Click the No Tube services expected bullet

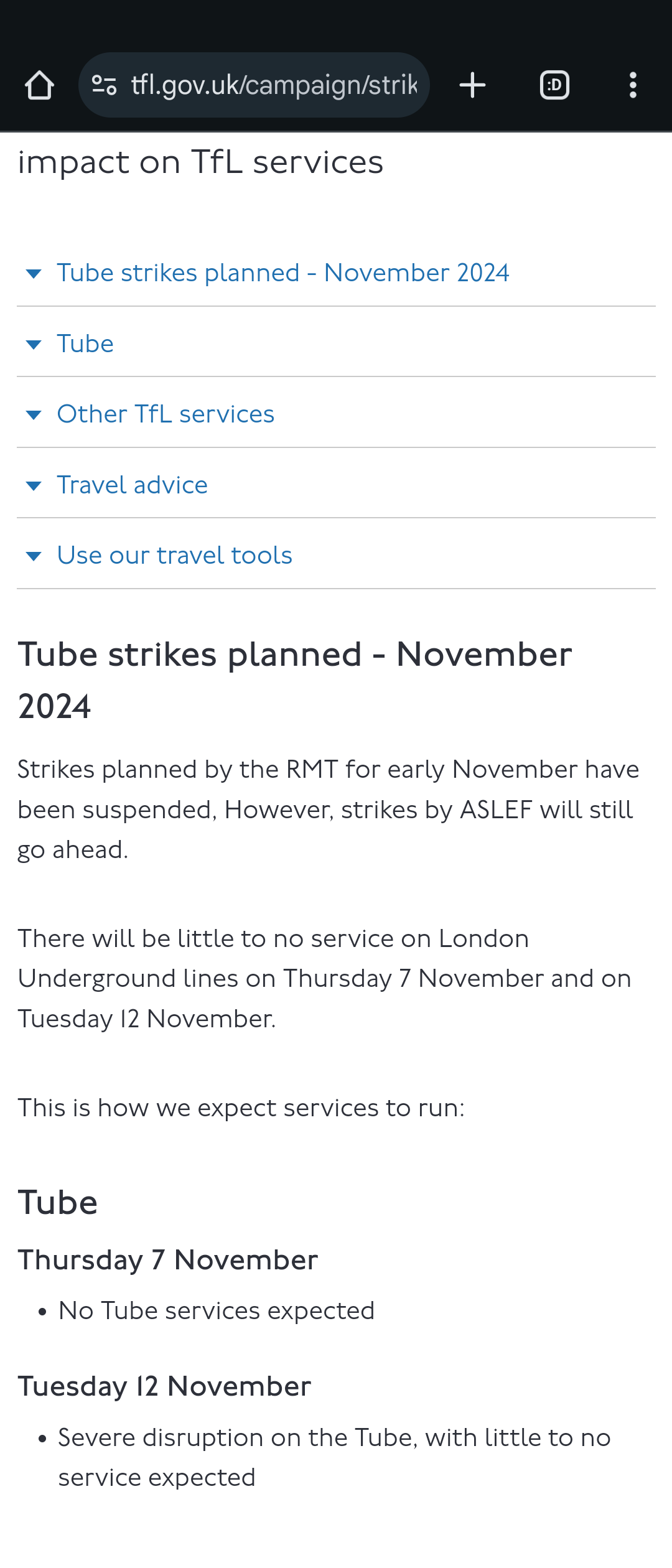(x=217, y=1310)
